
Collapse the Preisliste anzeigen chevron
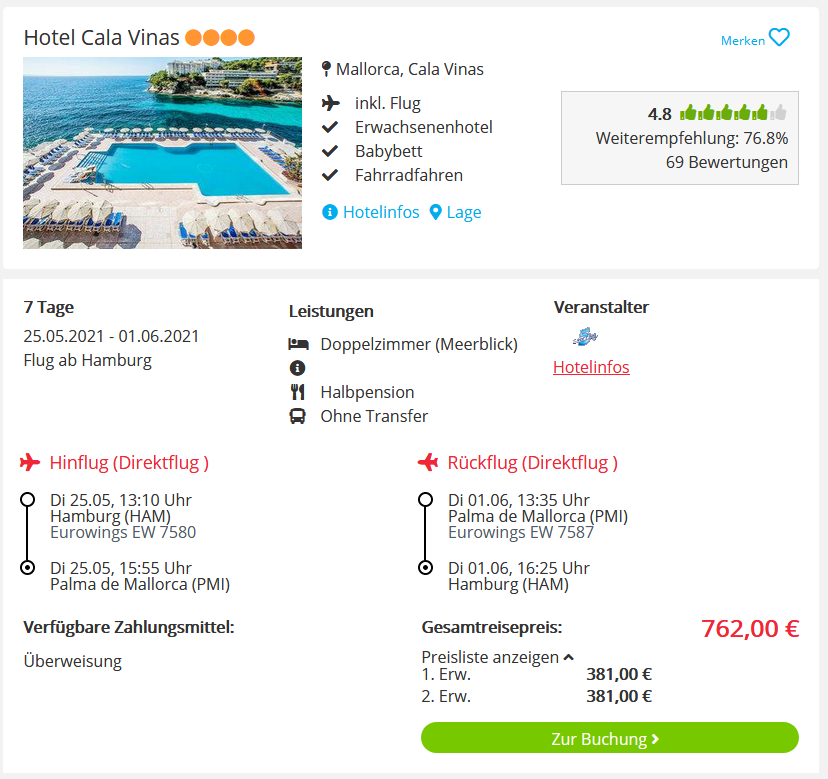(568, 658)
